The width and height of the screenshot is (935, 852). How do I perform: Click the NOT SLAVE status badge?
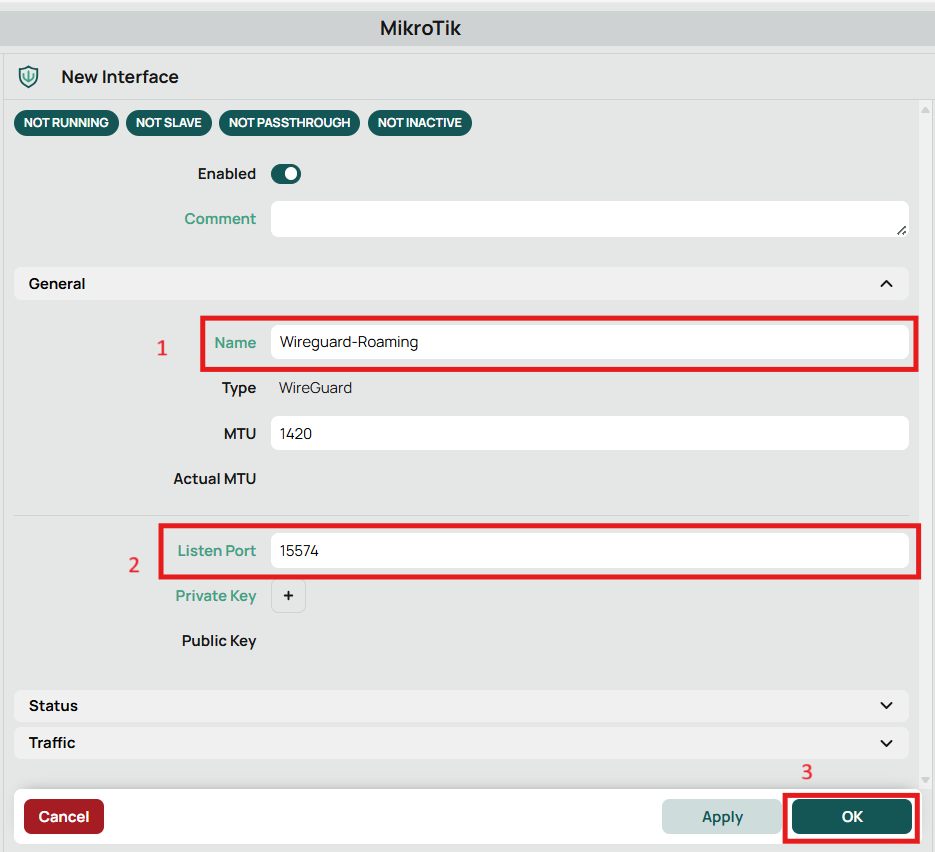click(x=169, y=123)
